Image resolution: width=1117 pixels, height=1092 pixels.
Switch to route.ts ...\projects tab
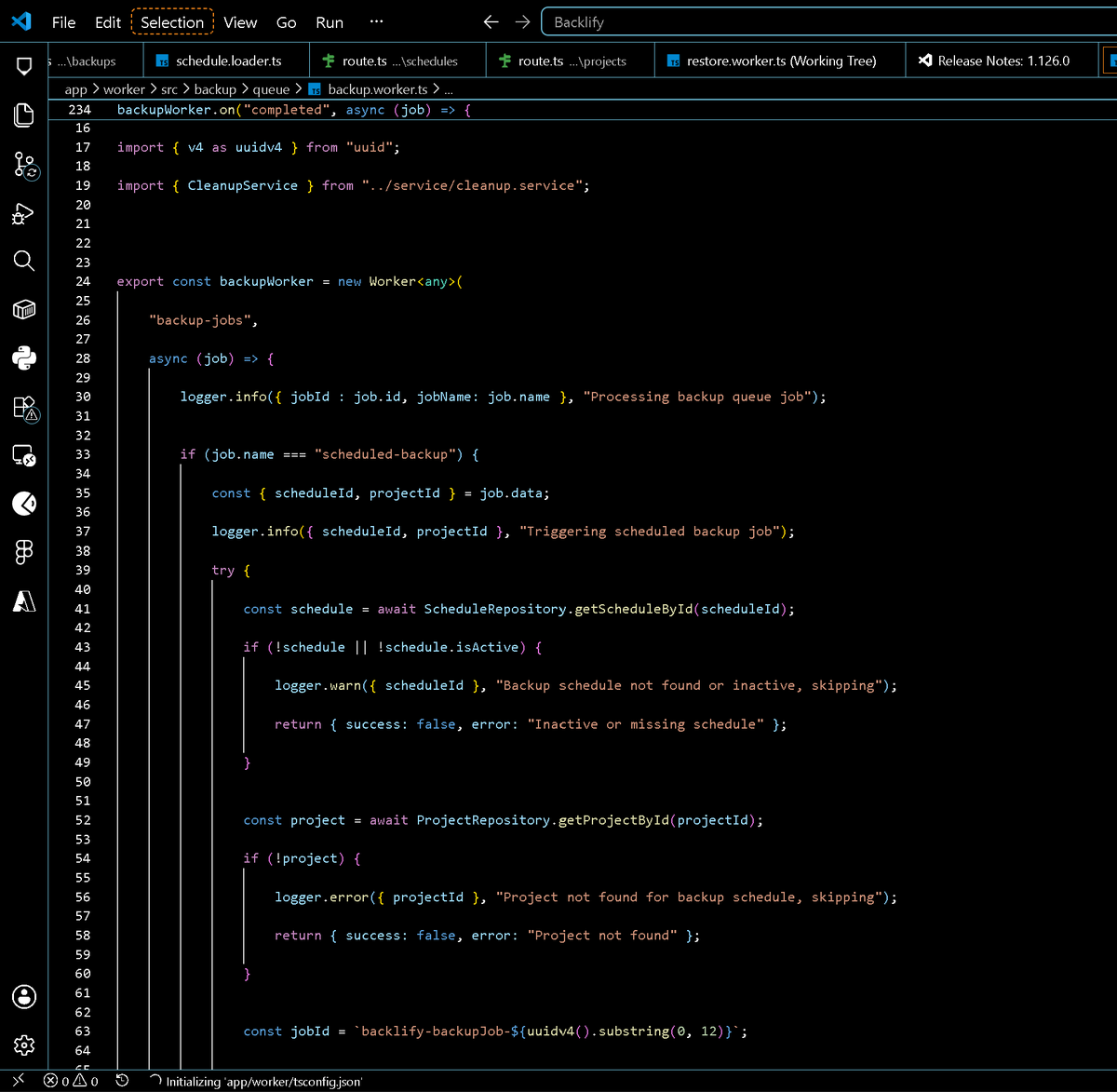[x=570, y=61]
